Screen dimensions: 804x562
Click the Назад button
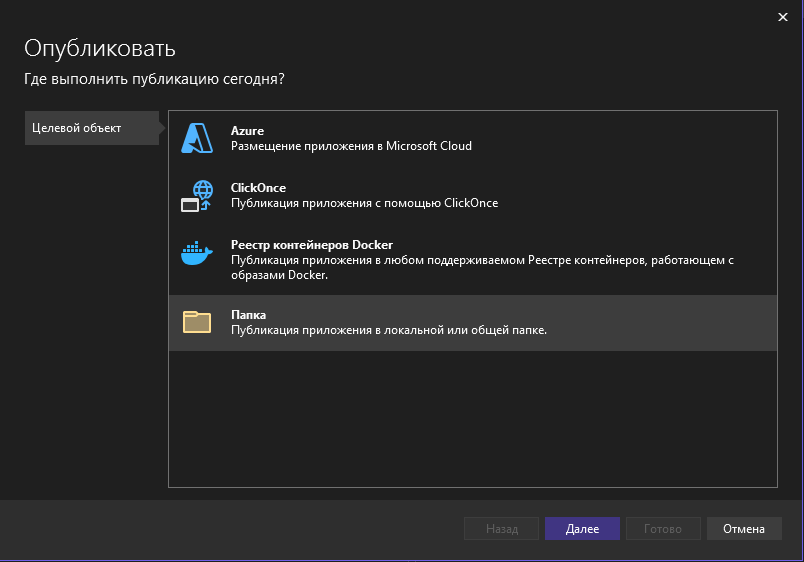click(x=501, y=529)
